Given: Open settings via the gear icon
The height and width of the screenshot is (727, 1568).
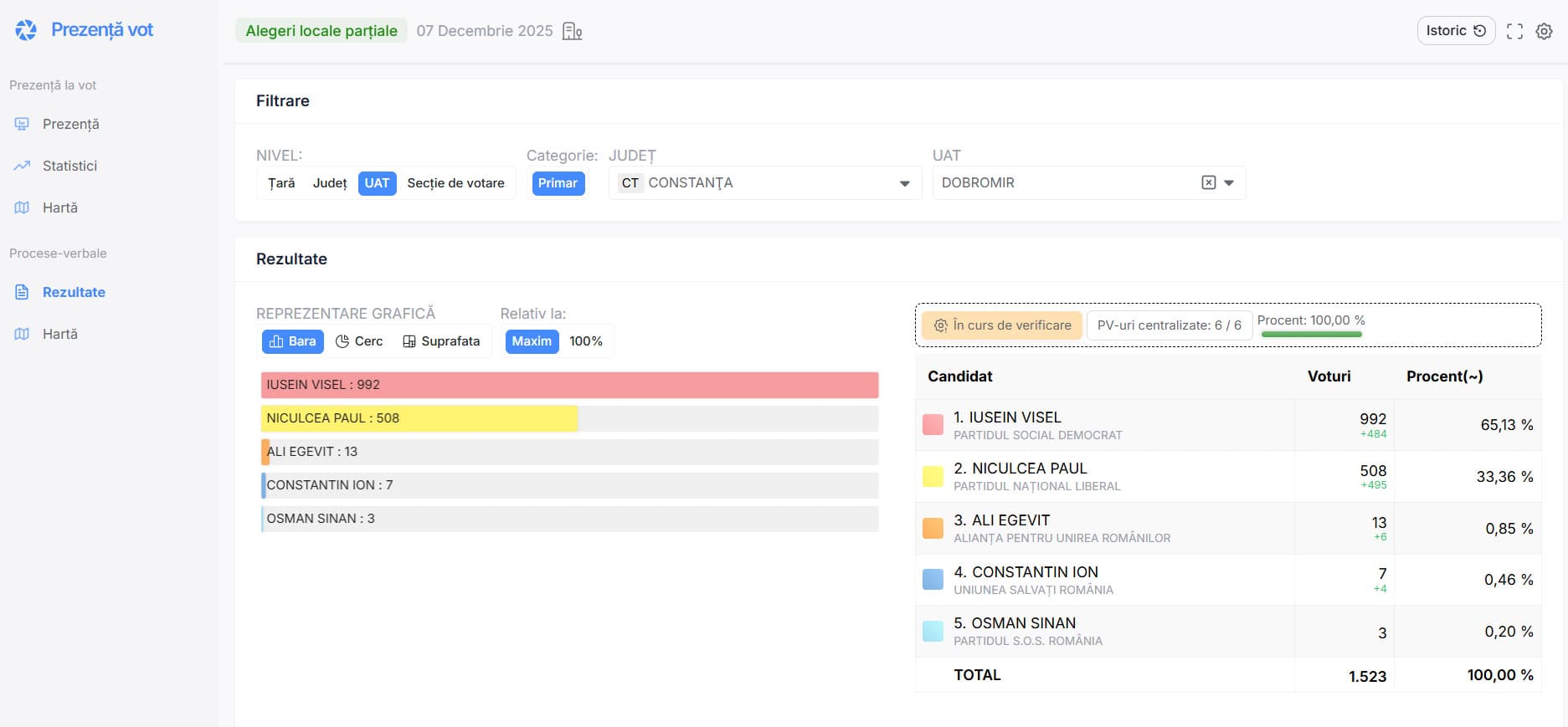Looking at the screenshot, I should coord(1544,31).
